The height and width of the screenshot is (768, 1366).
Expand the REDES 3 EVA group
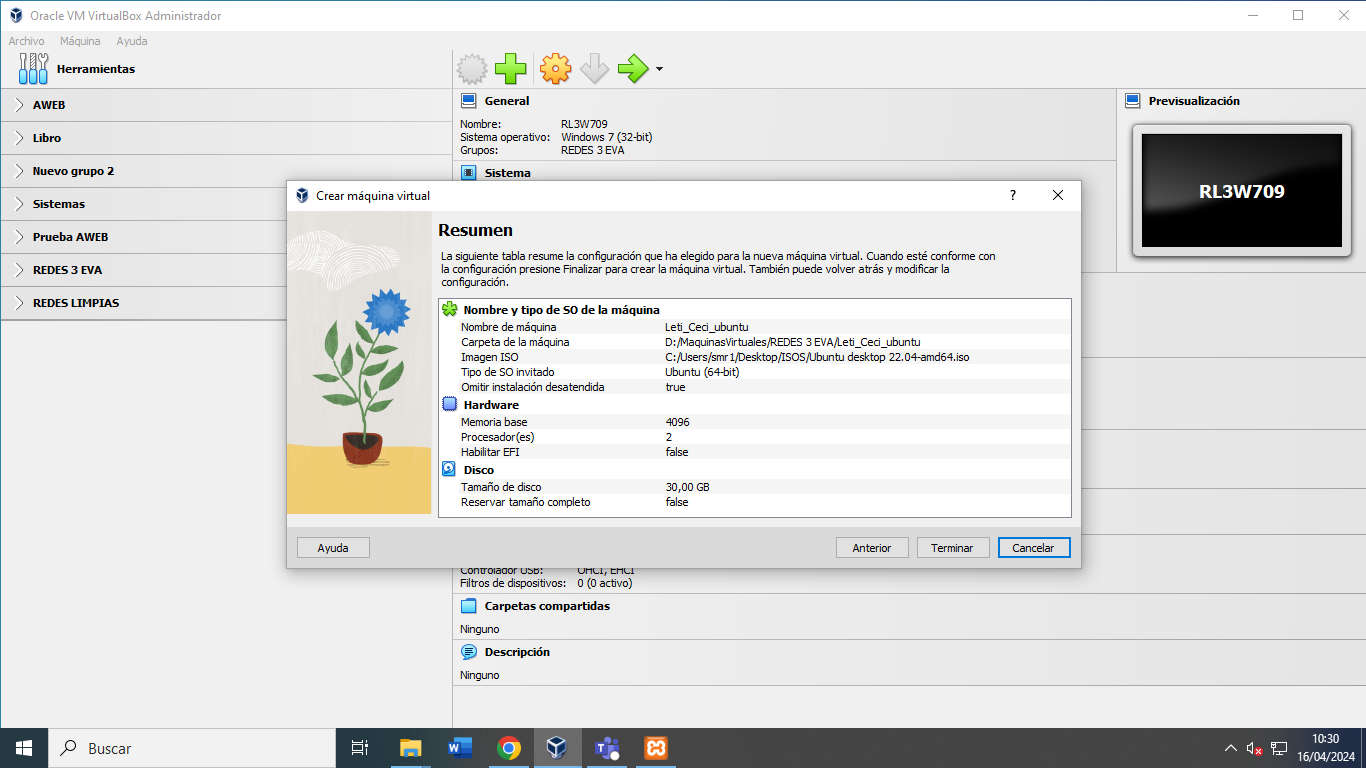click(19, 270)
